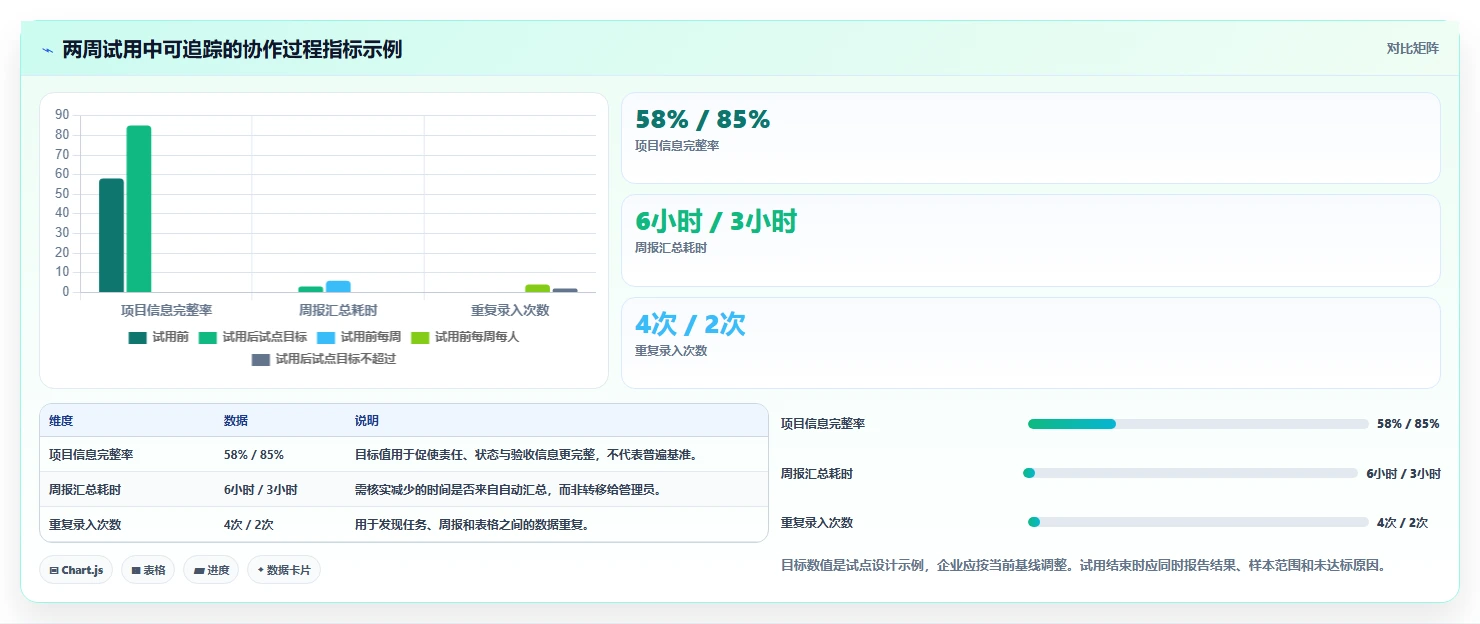The width and height of the screenshot is (1480, 624).
Task: Toggle the 试用后试点目标不超过 legend entry
Action: (324, 359)
